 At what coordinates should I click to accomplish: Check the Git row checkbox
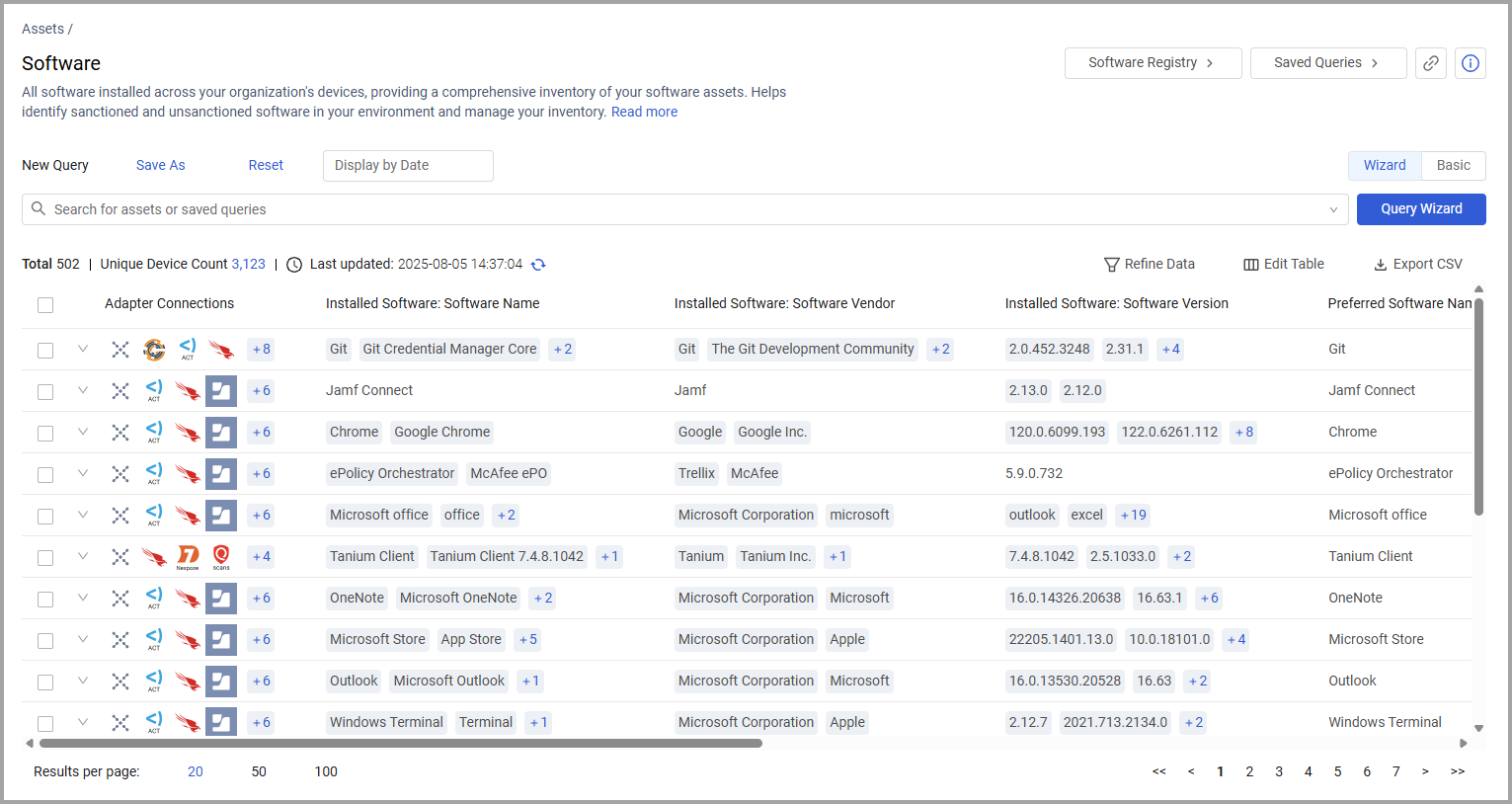tap(45, 351)
